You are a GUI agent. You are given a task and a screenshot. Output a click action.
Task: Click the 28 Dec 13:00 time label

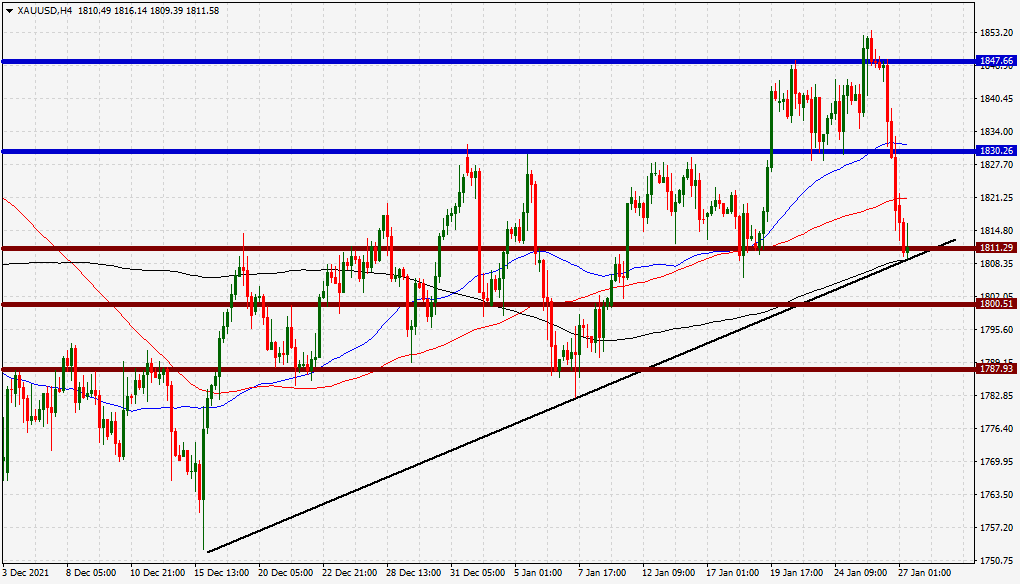click(414, 573)
